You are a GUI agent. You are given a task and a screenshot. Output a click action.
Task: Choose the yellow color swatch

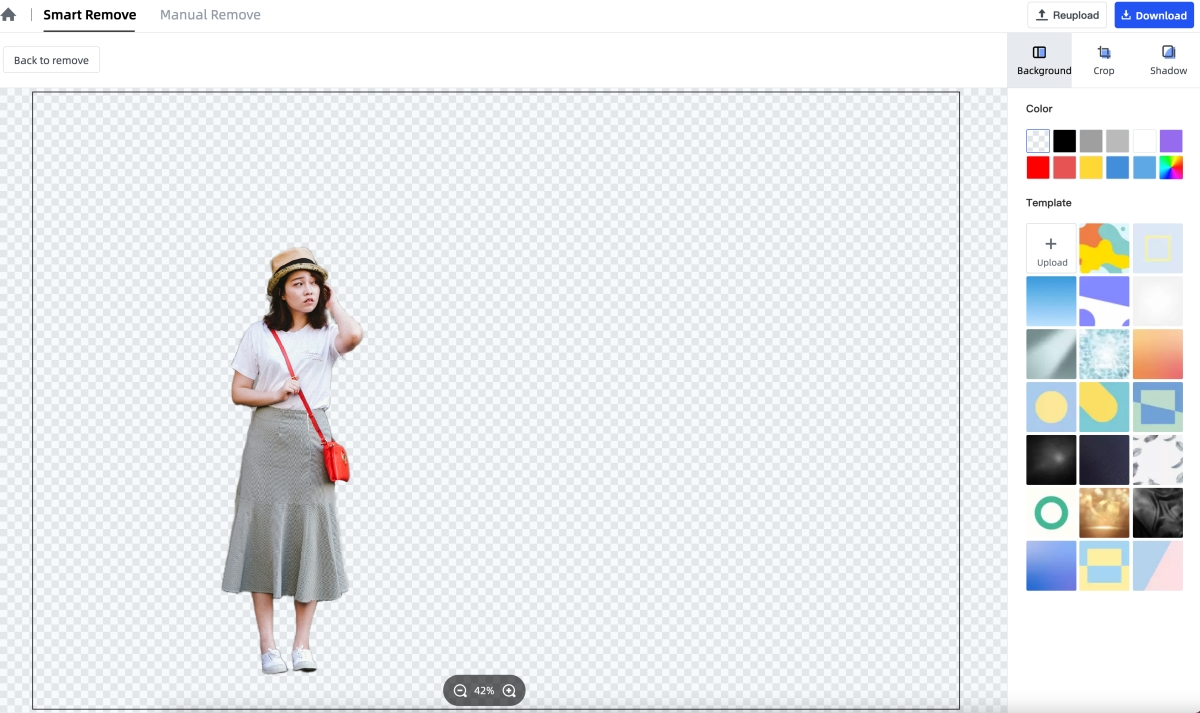pyautogui.click(x=1091, y=168)
